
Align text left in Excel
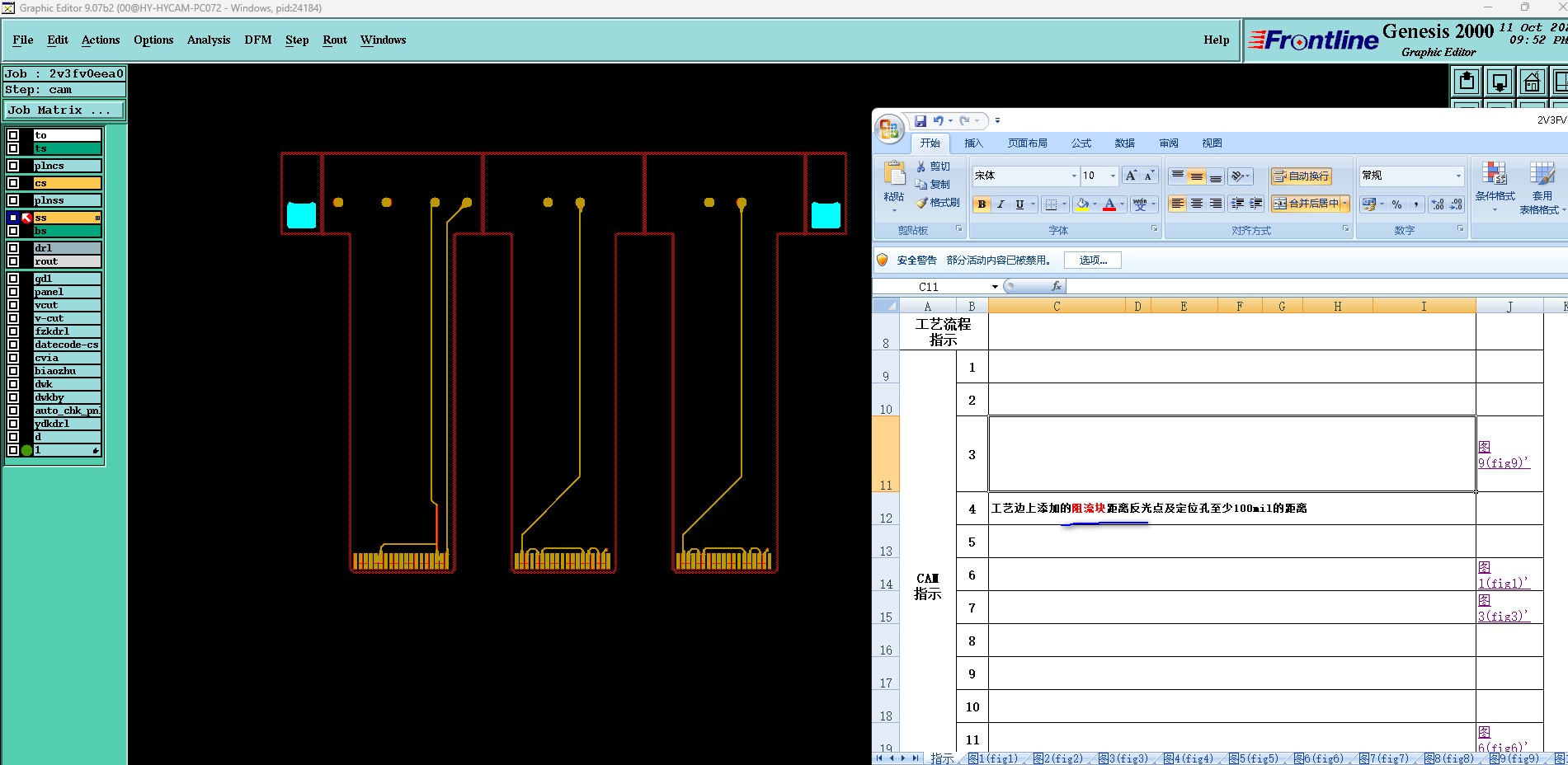[1178, 204]
